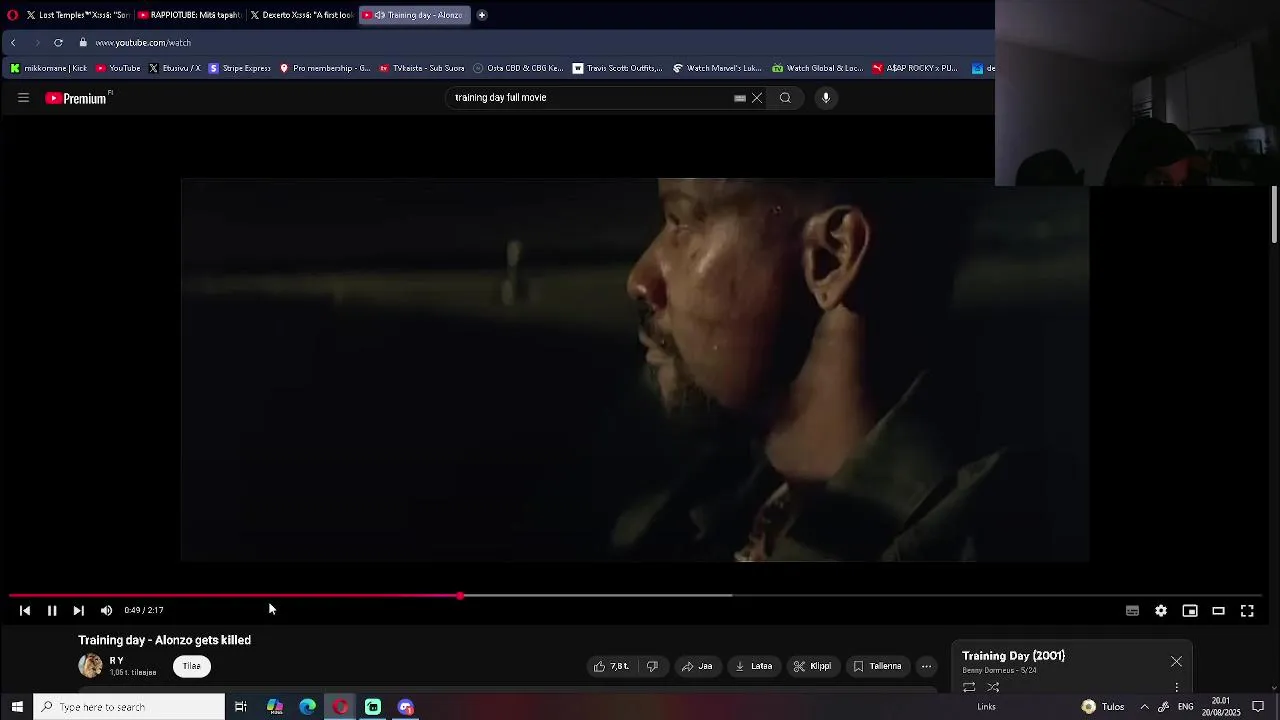Viewport: 1280px width, 720px height.
Task: Open Pro membership bookmark
Action: 325,68
